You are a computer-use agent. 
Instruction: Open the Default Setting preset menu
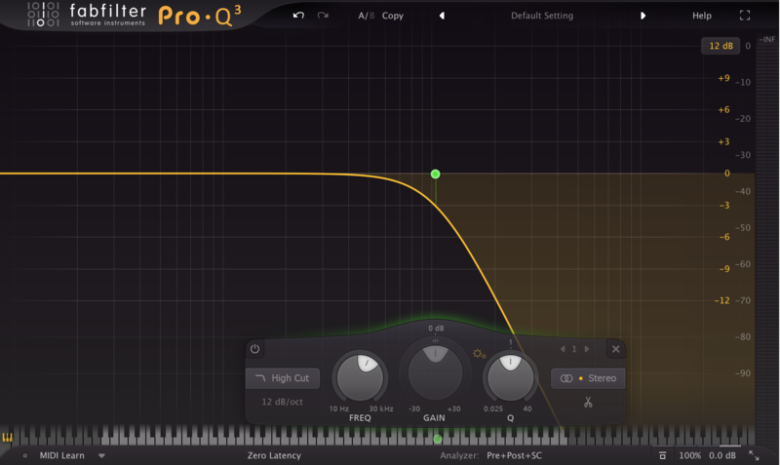coord(542,16)
